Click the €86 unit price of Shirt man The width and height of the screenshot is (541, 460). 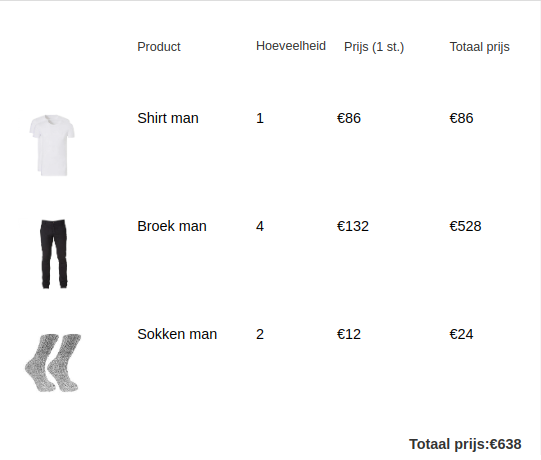click(349, 118)
